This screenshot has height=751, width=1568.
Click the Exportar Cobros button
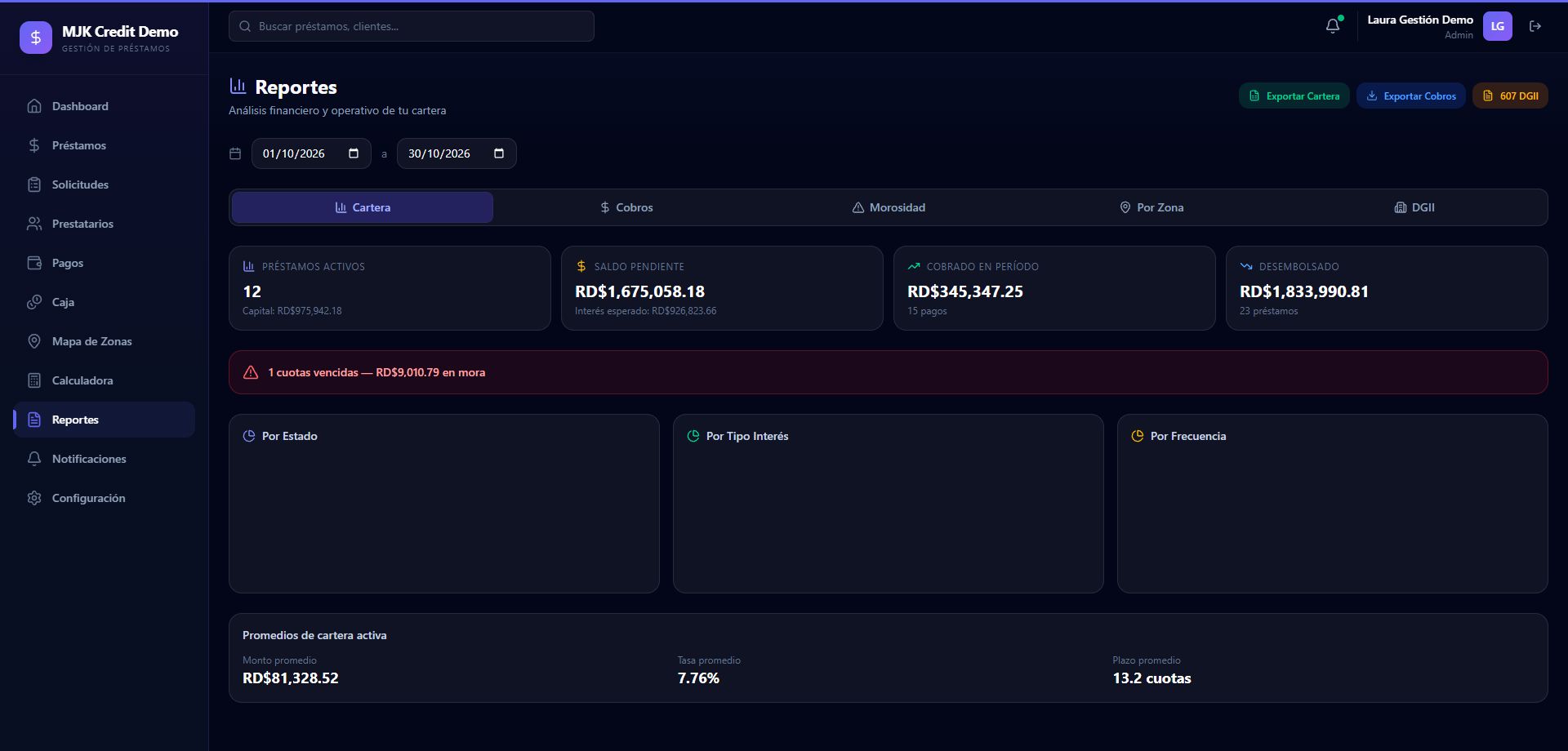pyautogui.click(x=1411, y=96)
